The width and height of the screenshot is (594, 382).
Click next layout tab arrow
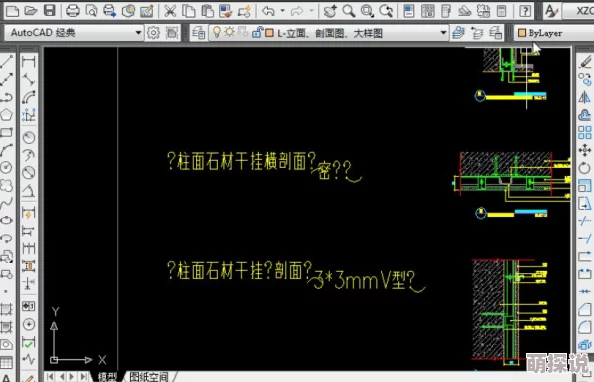[72, 377]
